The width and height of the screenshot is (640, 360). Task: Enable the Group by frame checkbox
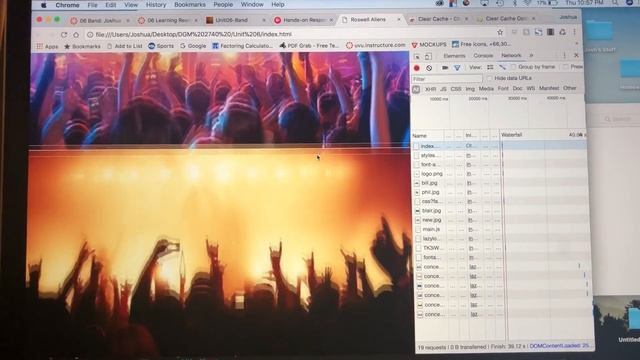[514, 67]
